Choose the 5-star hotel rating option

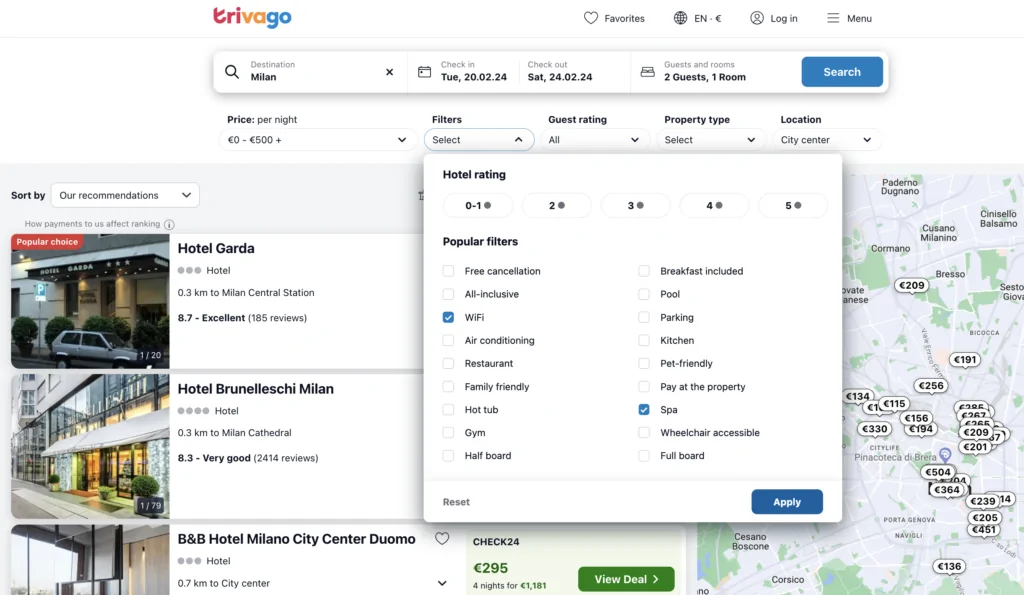pos(792,206)
